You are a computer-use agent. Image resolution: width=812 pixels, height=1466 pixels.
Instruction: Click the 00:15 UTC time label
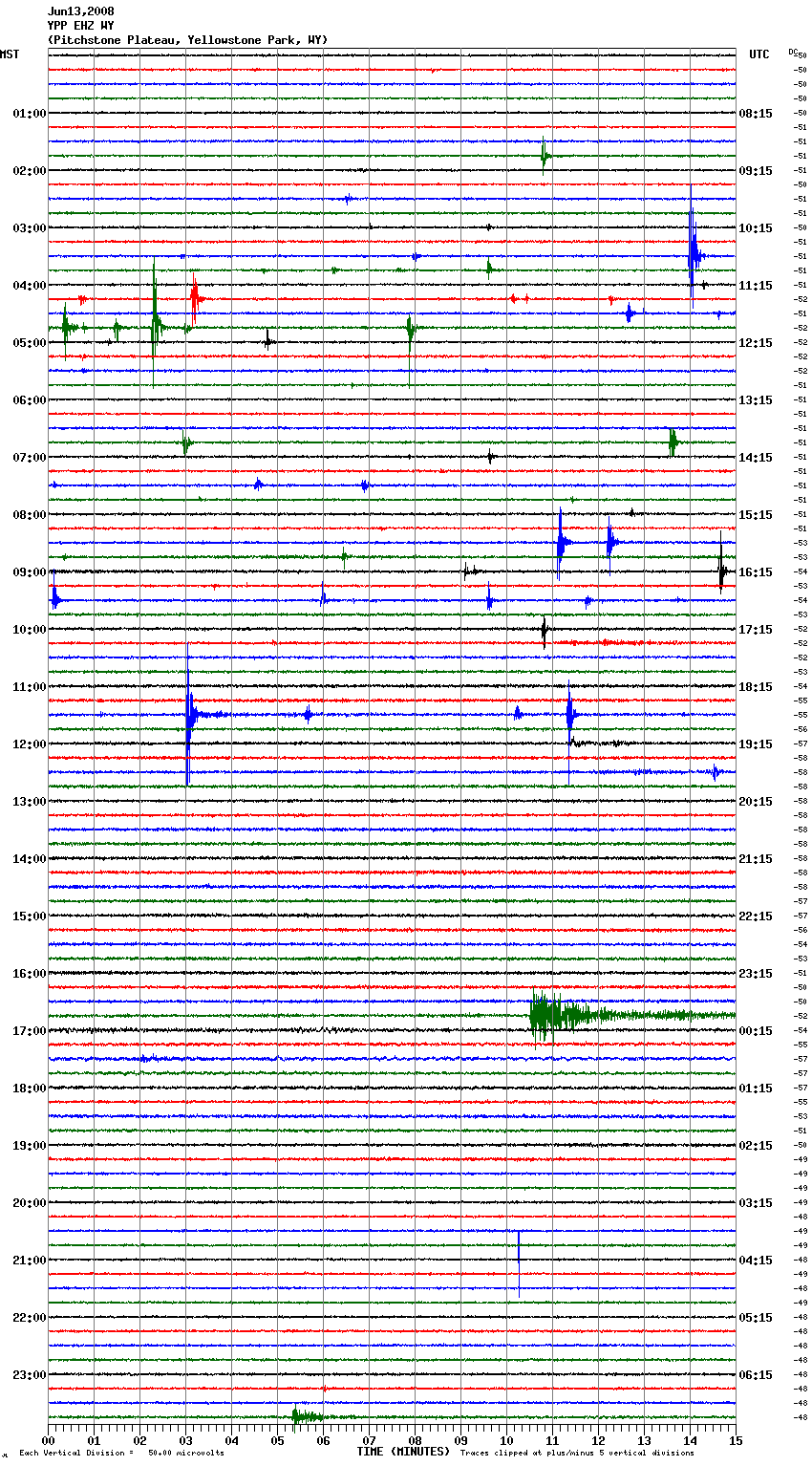(x=756, y=1031)
